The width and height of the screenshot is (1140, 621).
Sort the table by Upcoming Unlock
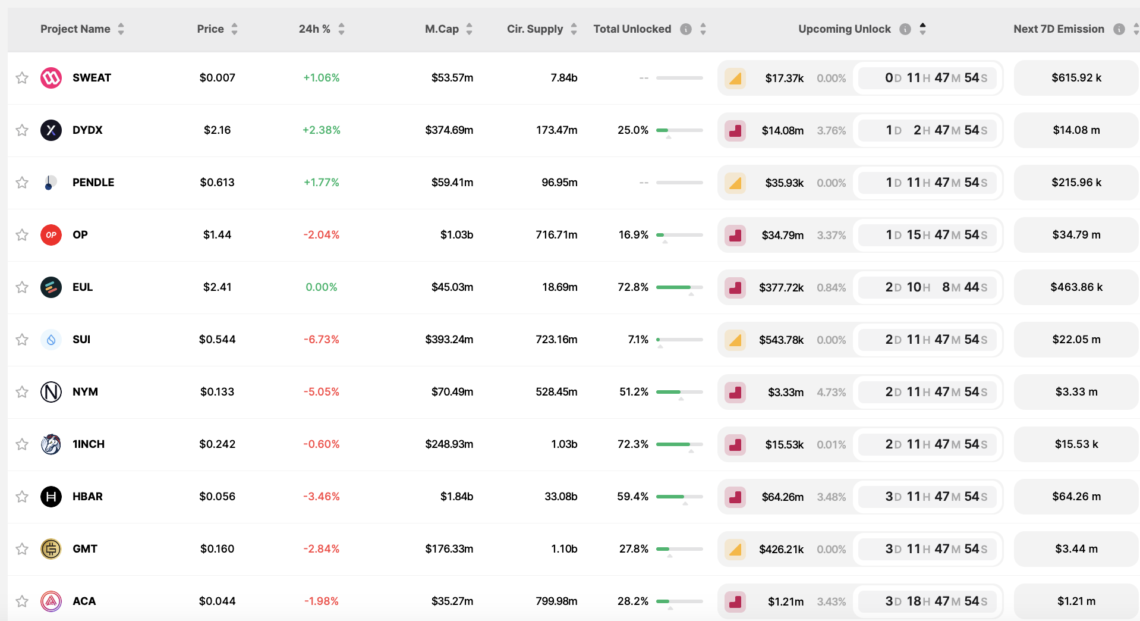click(923, 29)
